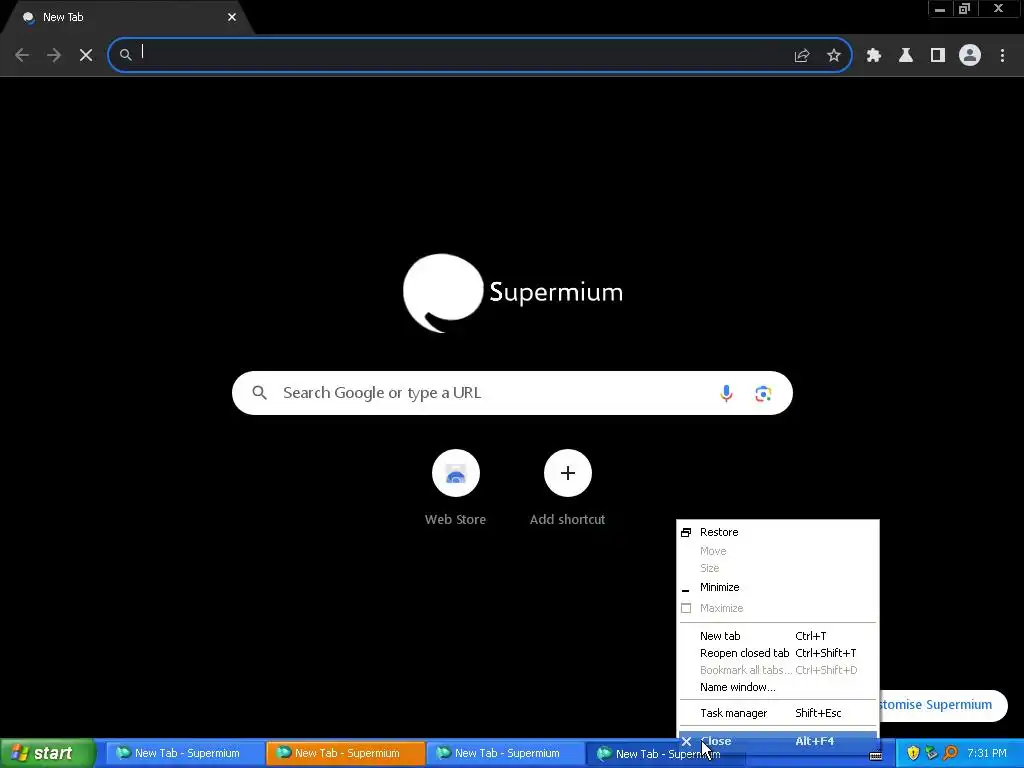
Task: Click the Customise Supermium button
Action: [x=942, y=705]
